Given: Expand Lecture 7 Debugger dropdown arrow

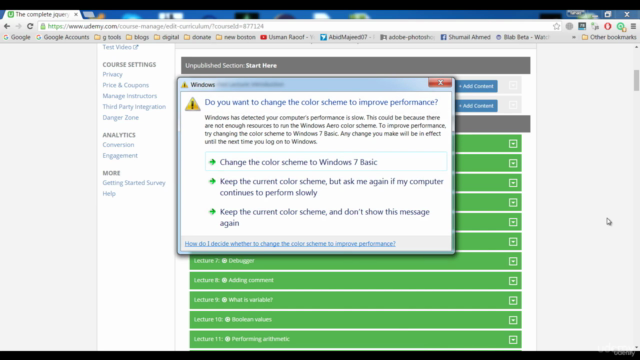Looking at the screenshot, I should (513, 261).
